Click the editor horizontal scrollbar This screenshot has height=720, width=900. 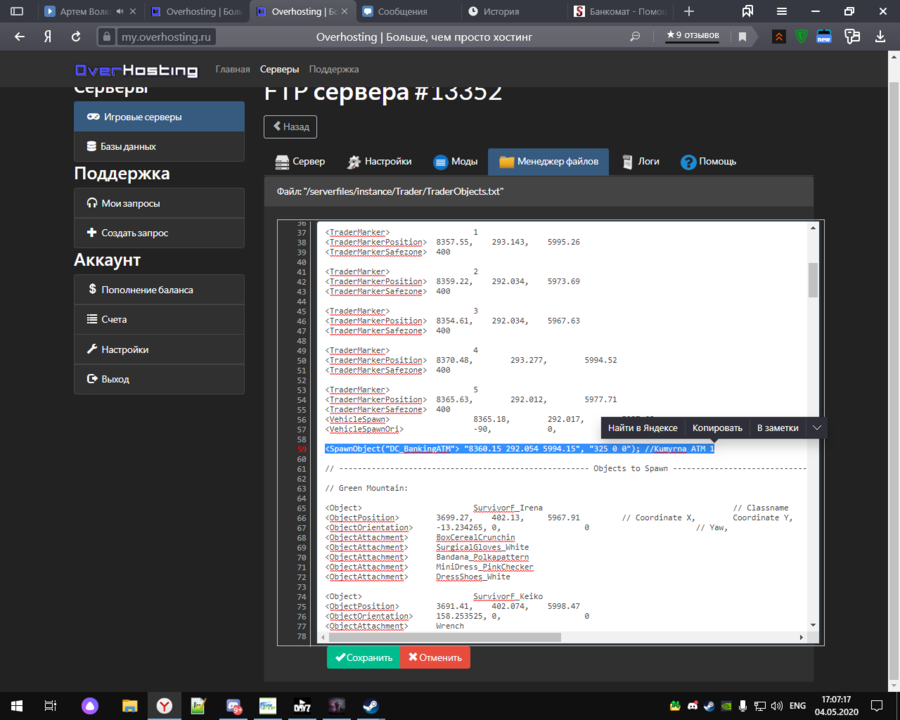click(445, 637)
